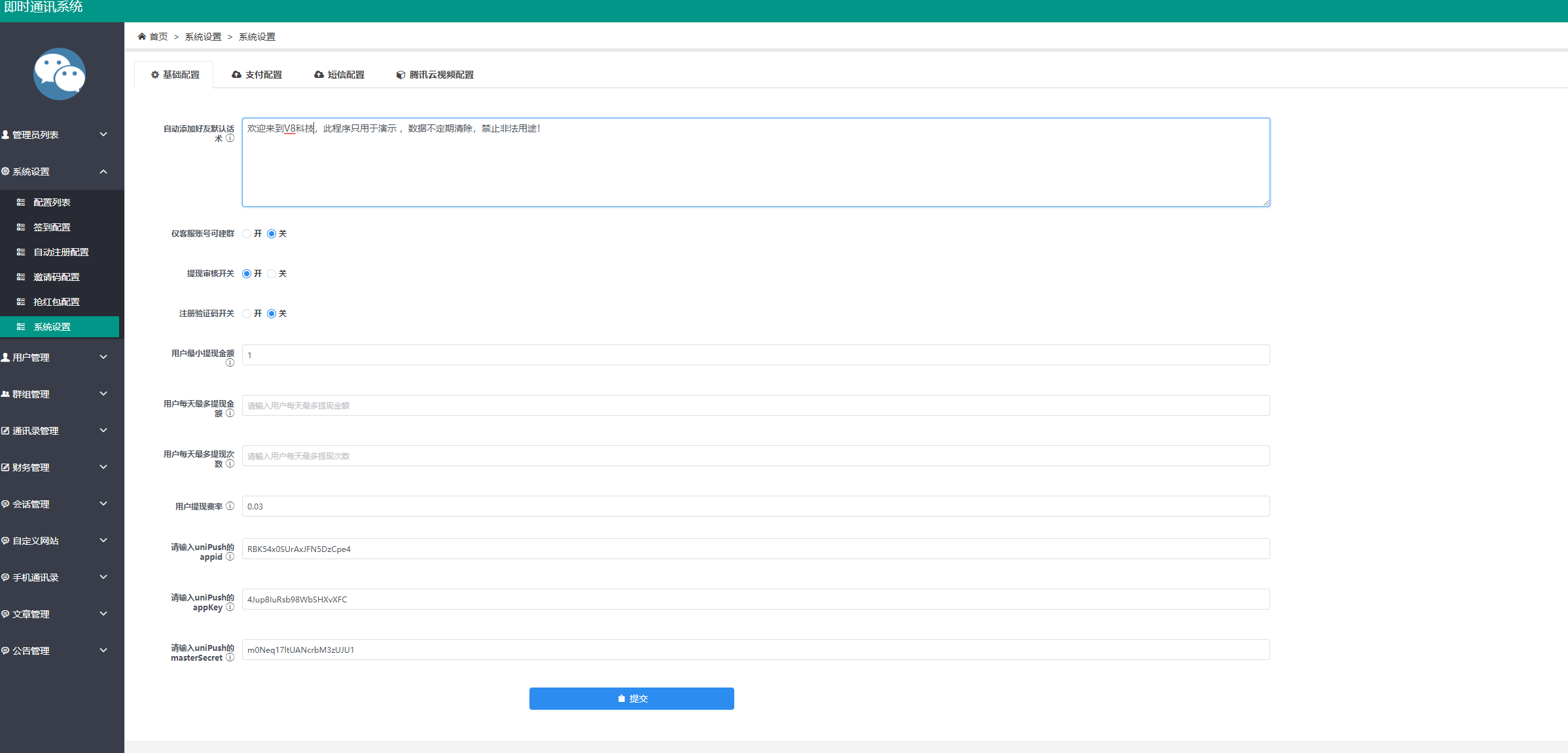Select 关 for 提现审核开关
The width and height of the screenshot is (1568, 753).
[x=273, y=274]
